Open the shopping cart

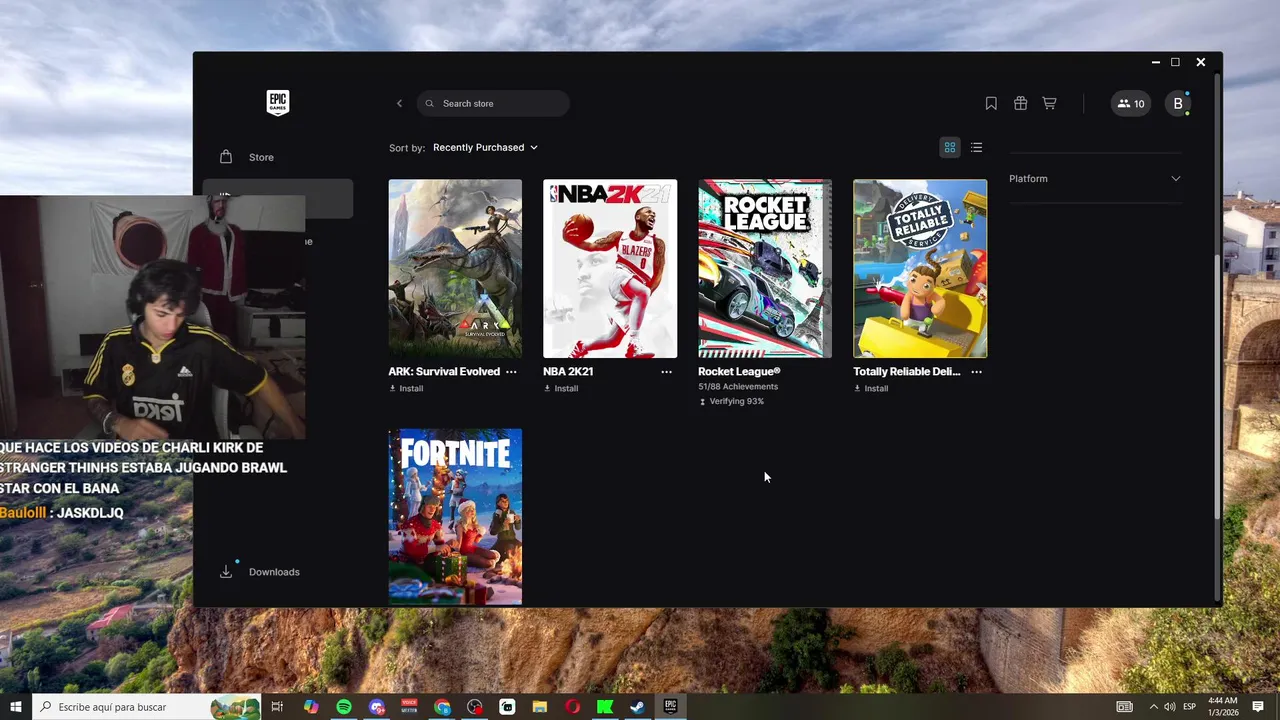[x=1049, y=103]
